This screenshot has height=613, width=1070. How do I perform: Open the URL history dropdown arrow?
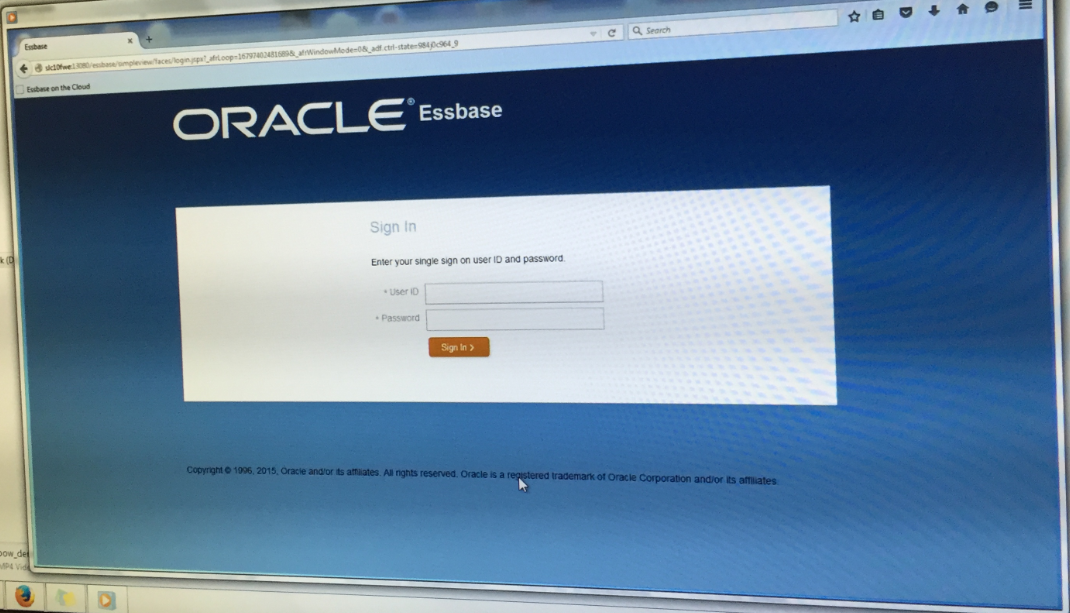593,33
